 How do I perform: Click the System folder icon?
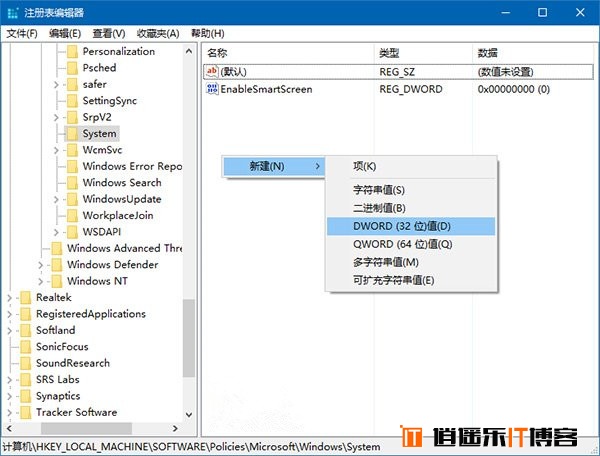click(x=72, y=134)
